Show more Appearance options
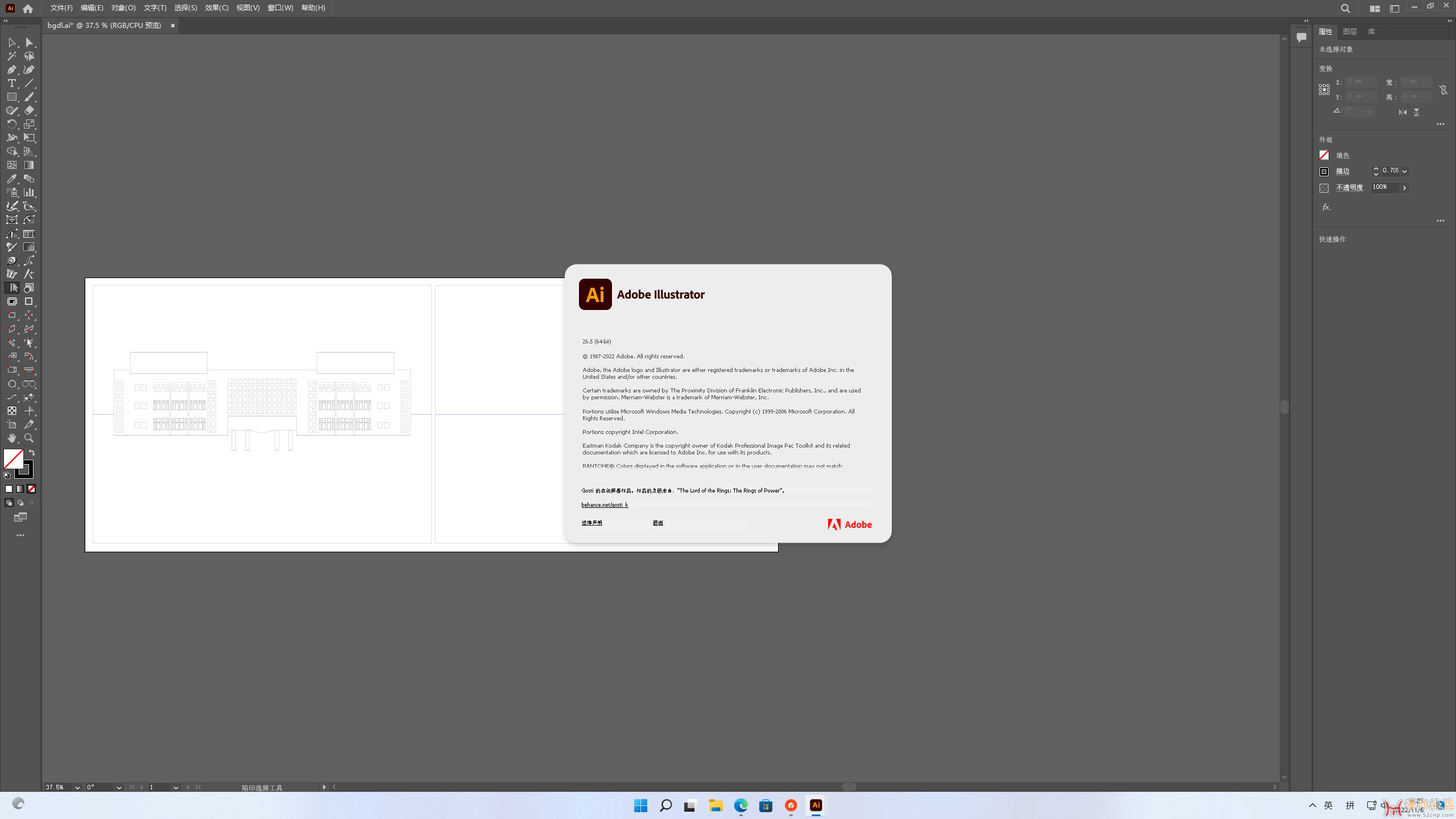Screen dimensions: 1456x819 tap(1440, 221)
